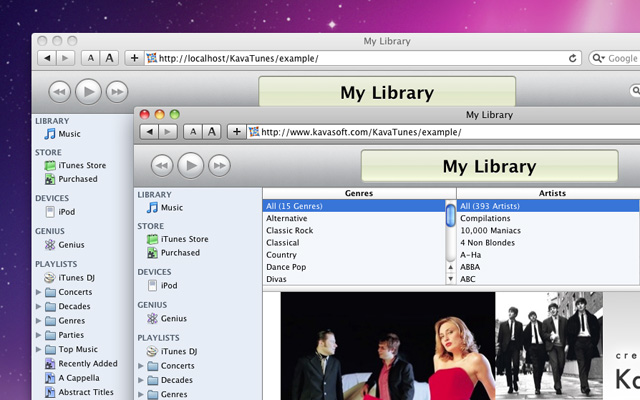Click rewind button in rear window player
The image size is (640, 400).
(60, 91)
